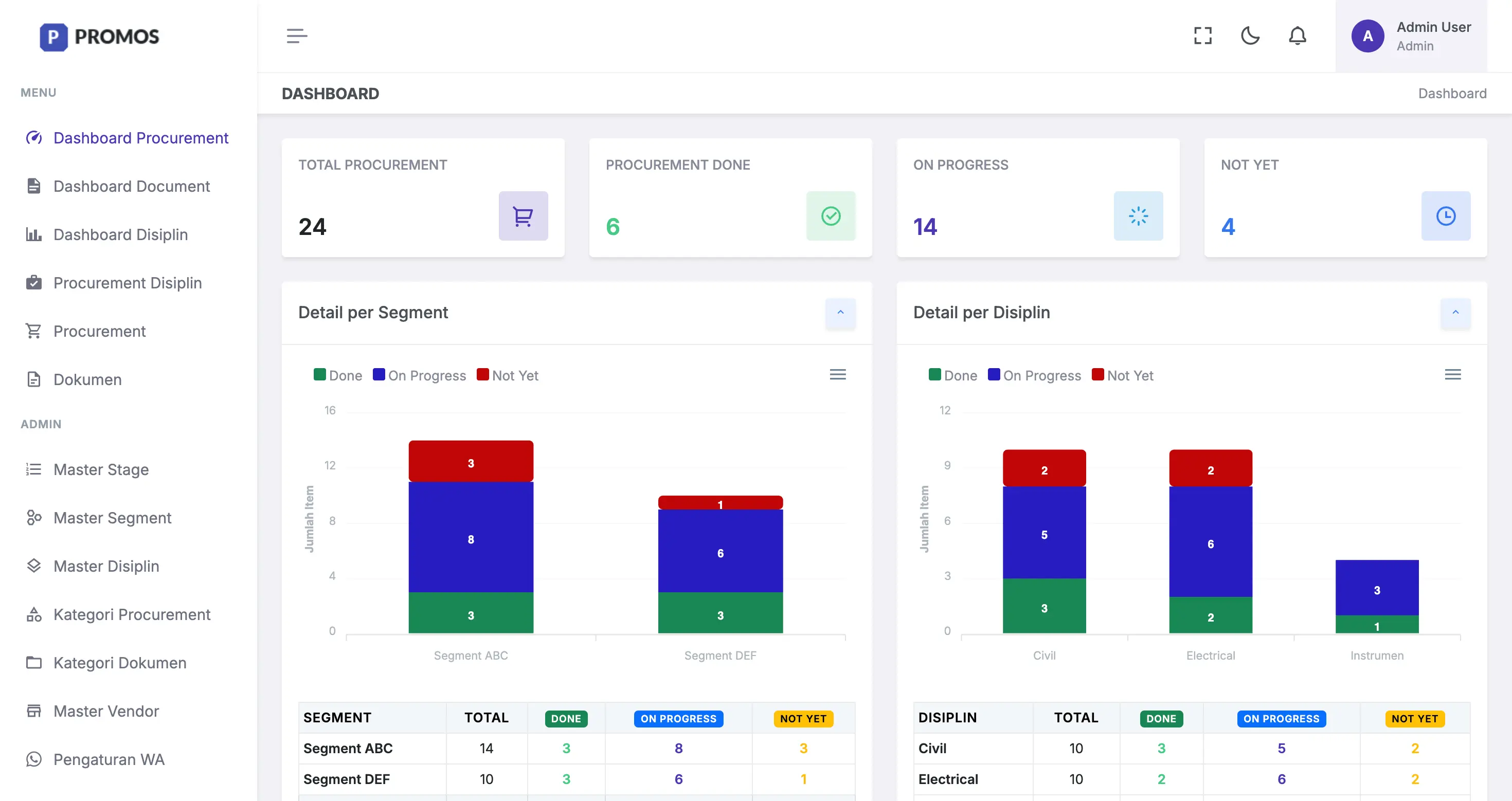The width and height of the screenshot is (1512, 801).
Task: Toggle Done series in Segment chart
Action: 338,375
